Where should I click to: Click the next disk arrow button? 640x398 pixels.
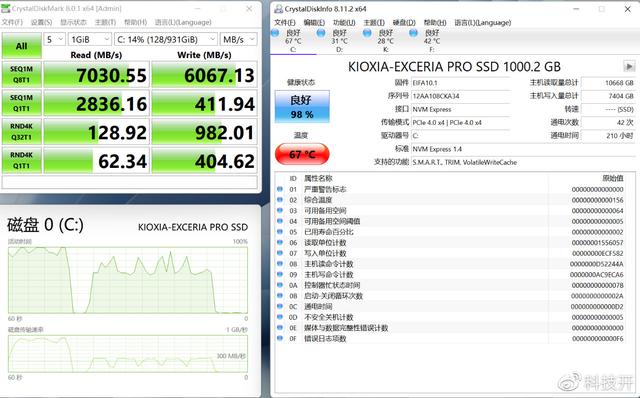pos(629,66)
